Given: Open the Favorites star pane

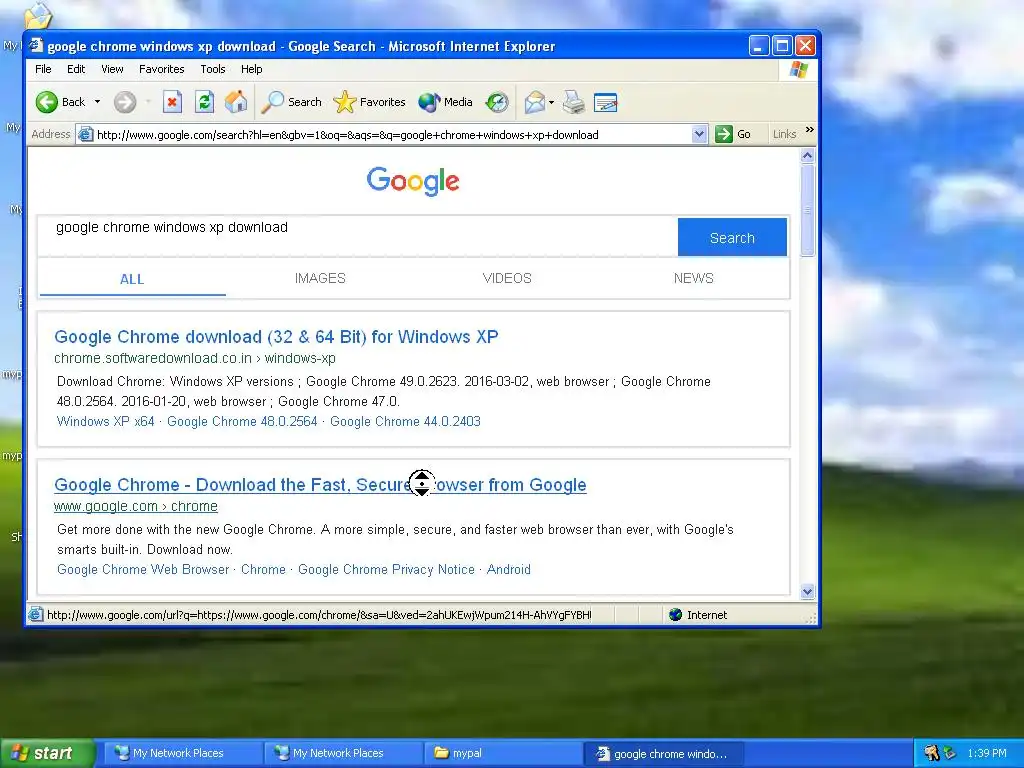Looking at the screenshot, I should point(370,102).
